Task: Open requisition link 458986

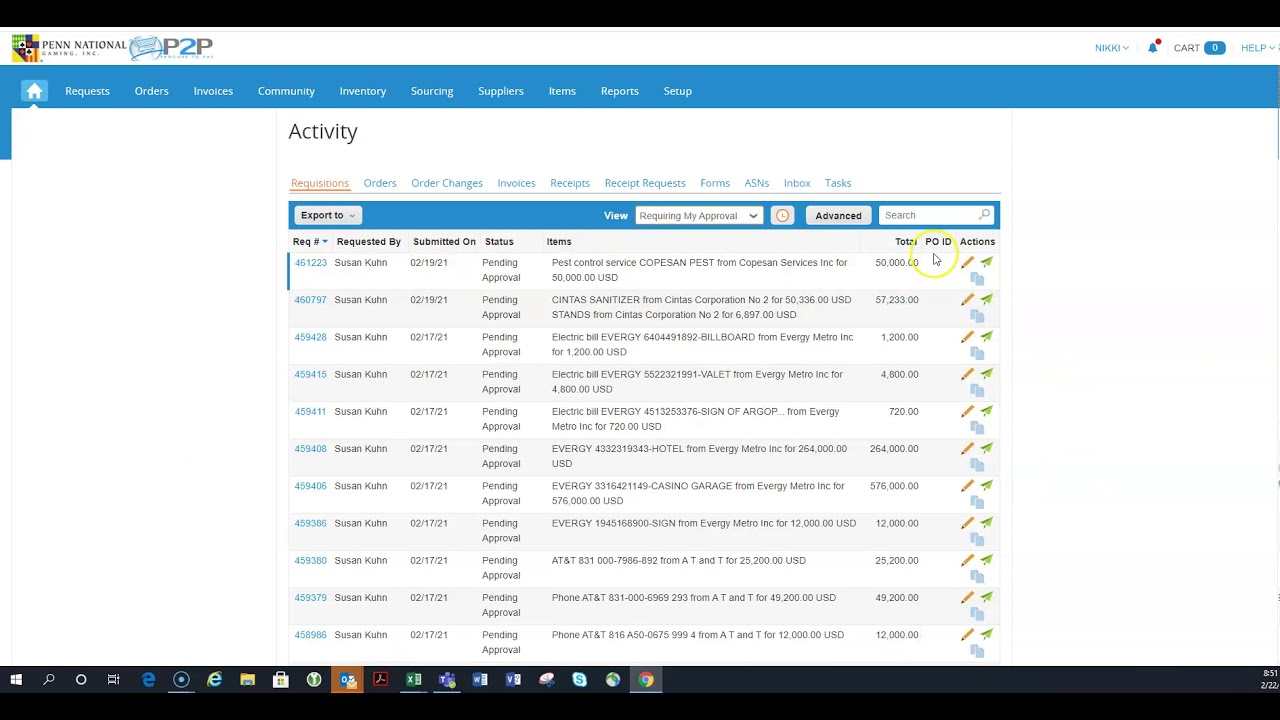Action: click(310, 635)
